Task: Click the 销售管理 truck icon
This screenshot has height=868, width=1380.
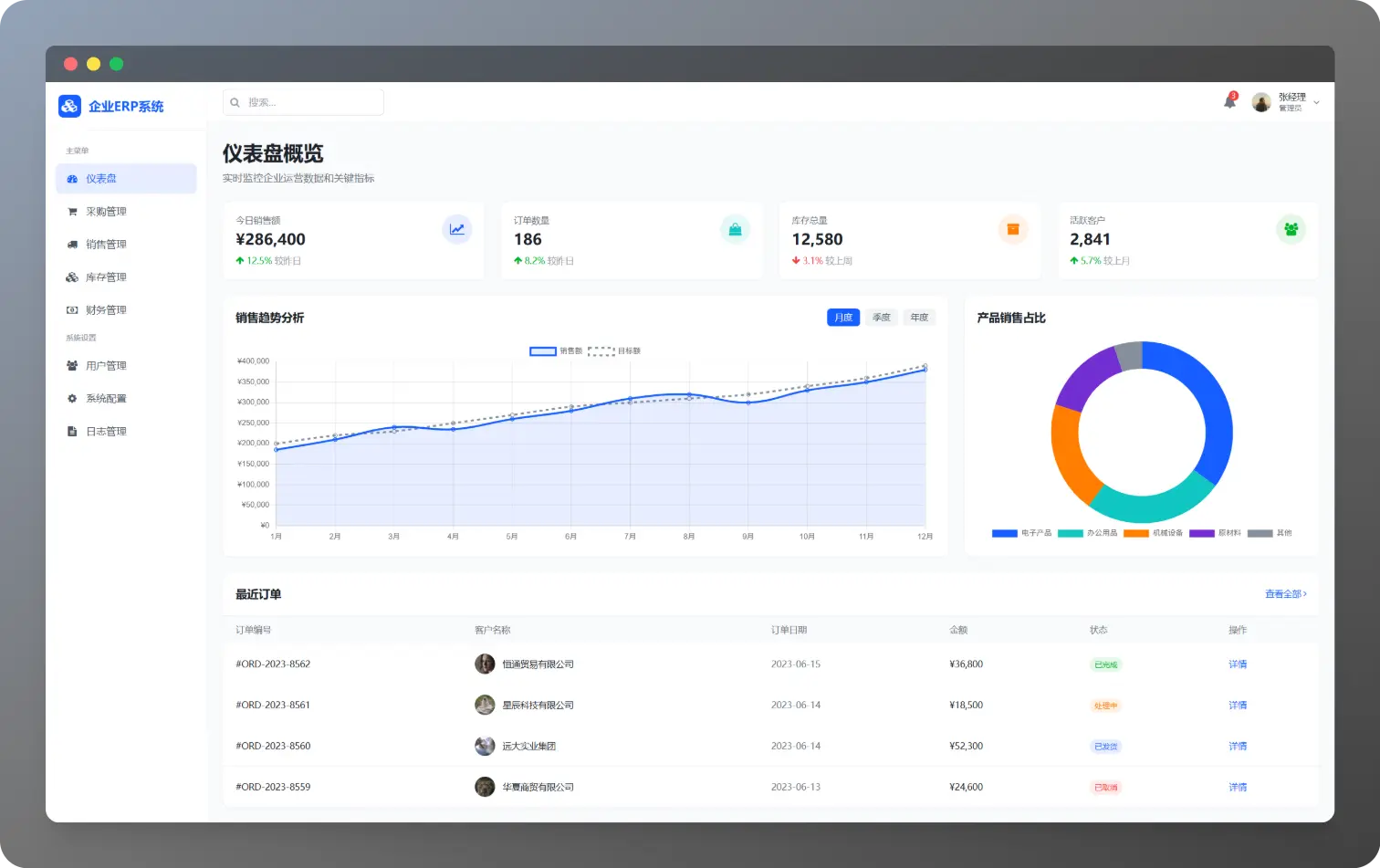Action: coord(73,244)
